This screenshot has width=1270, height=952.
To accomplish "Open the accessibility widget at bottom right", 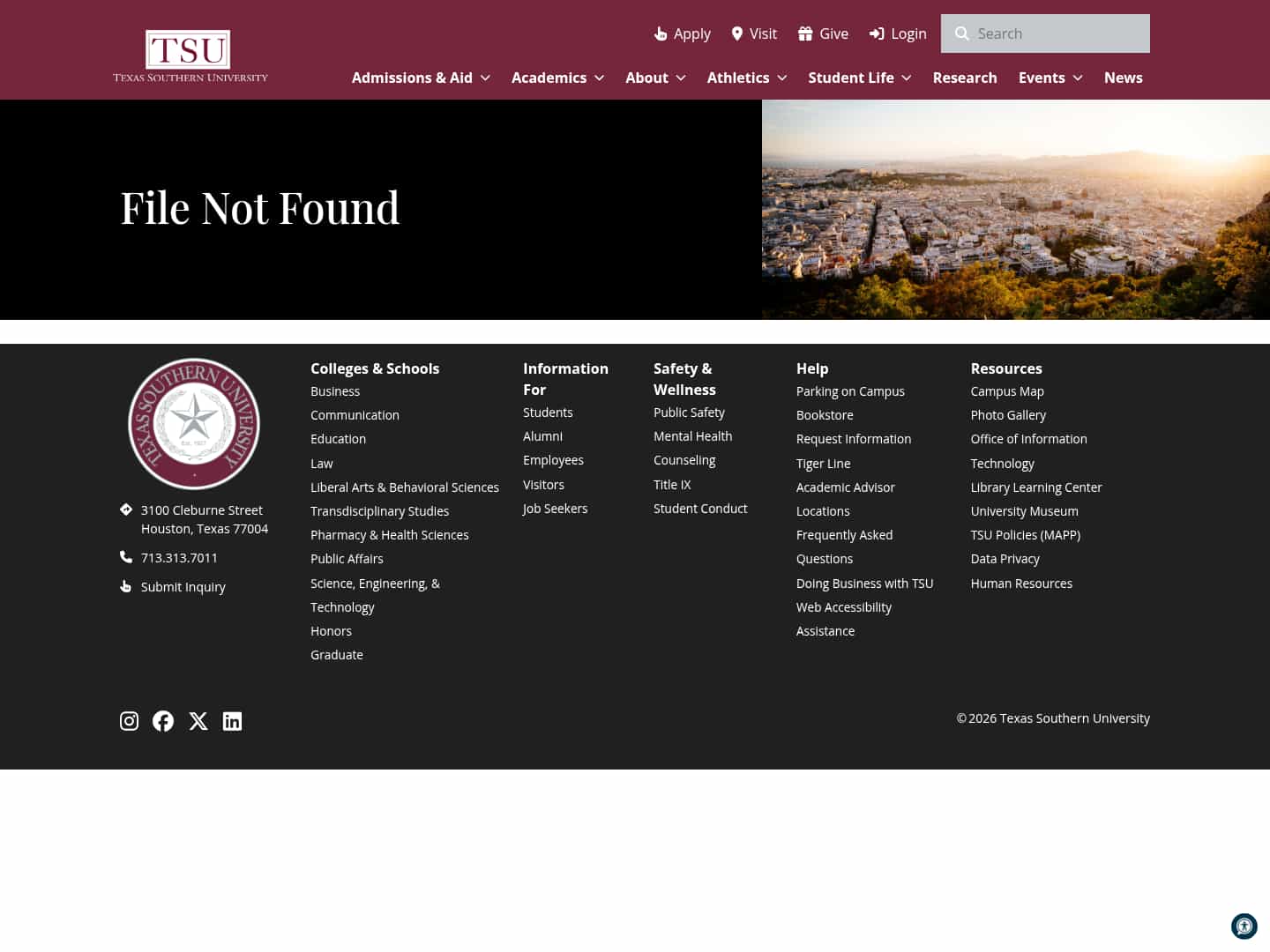I will (x=1244, y=926).
